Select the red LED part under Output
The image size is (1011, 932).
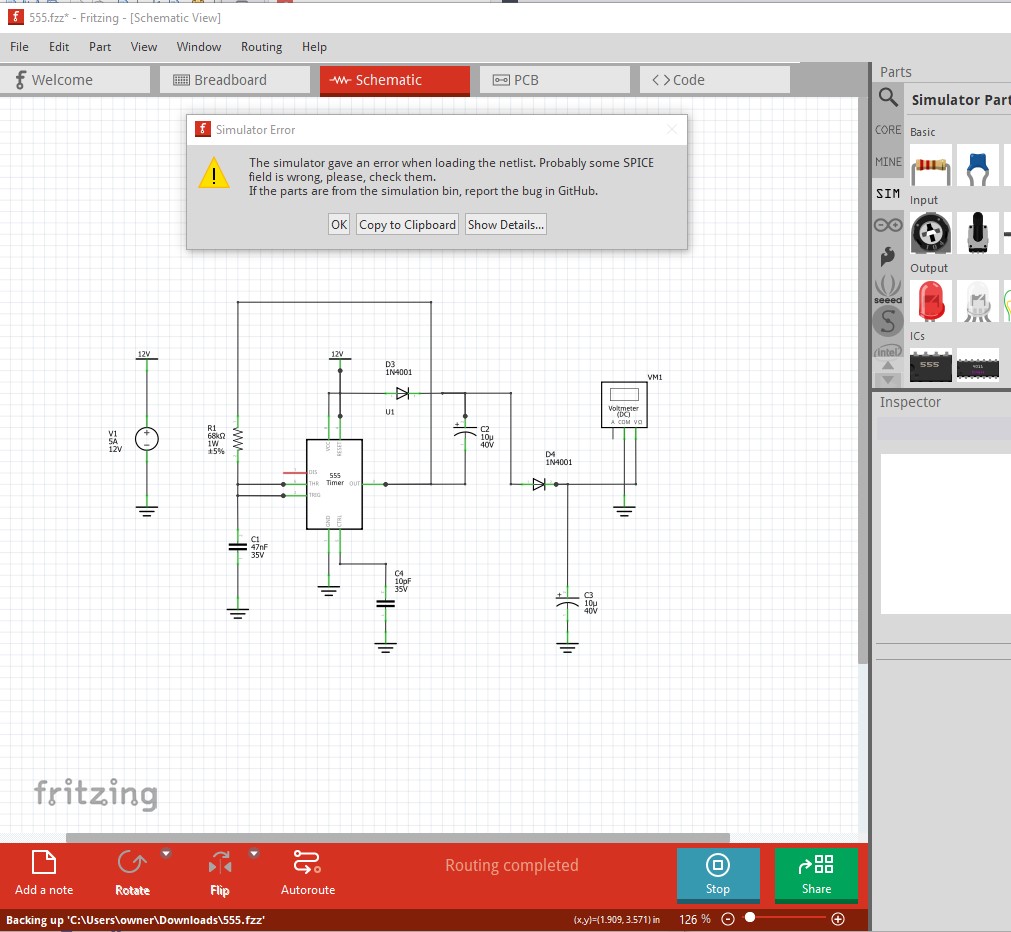tap(930, 301)
